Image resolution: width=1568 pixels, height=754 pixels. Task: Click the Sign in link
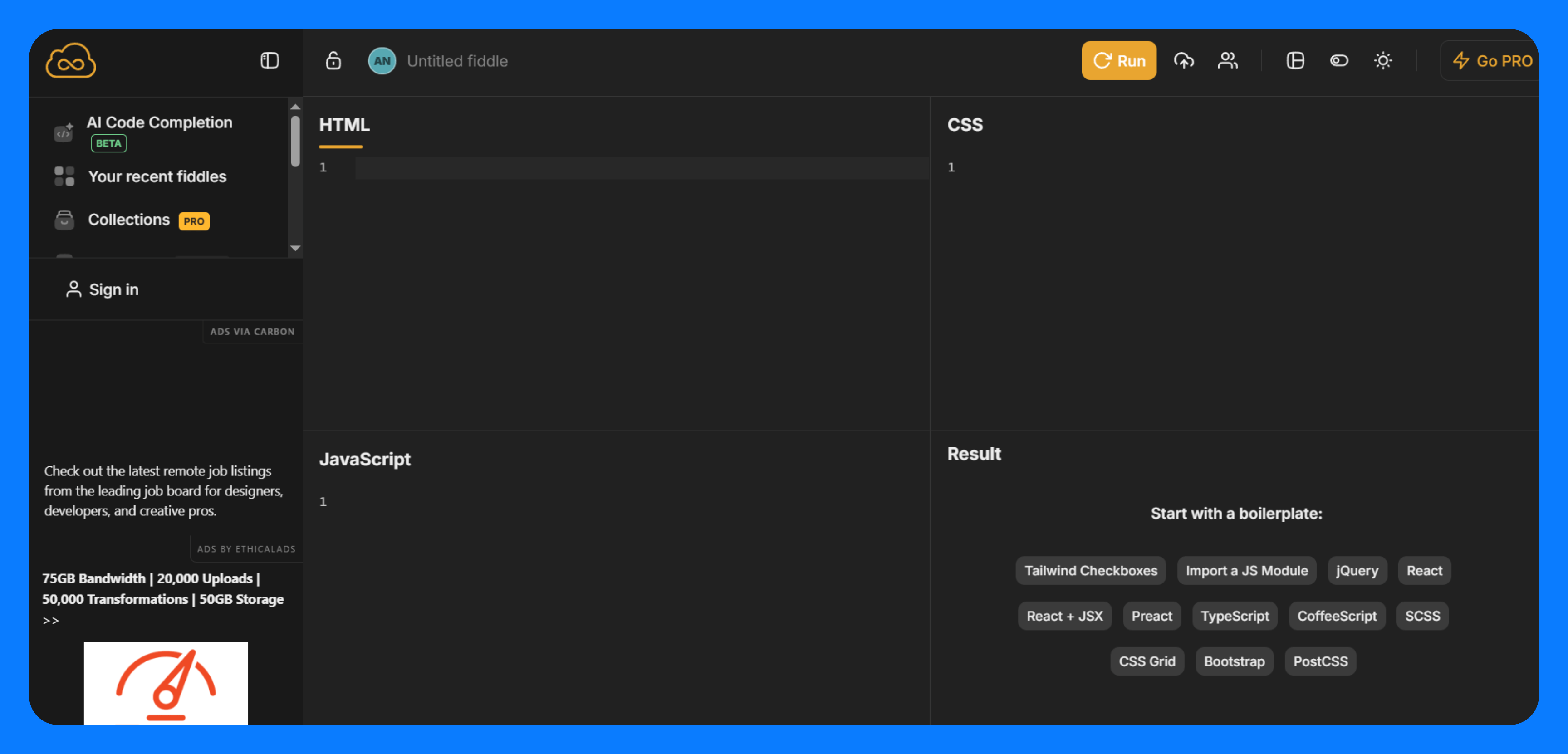tap(114, 290)
